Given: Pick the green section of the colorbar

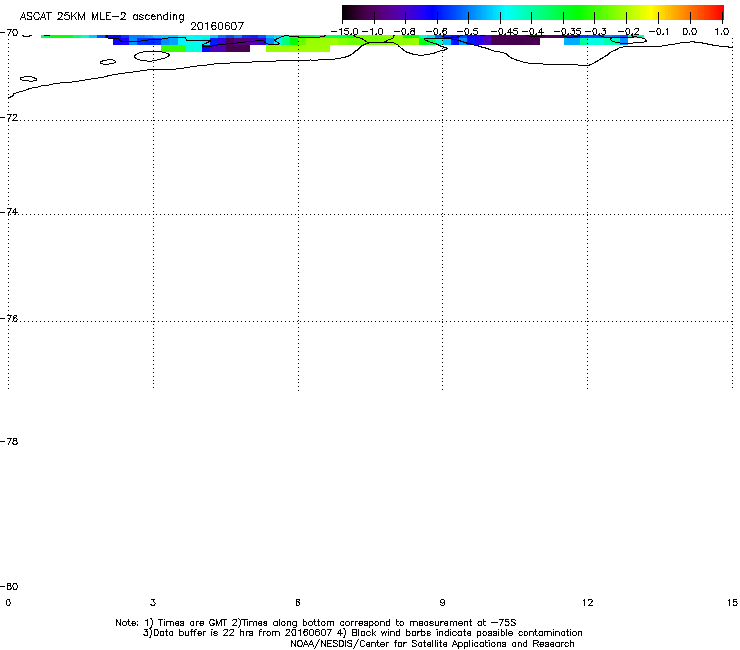Looking at the screenshot, I should [x=578, y=13].
